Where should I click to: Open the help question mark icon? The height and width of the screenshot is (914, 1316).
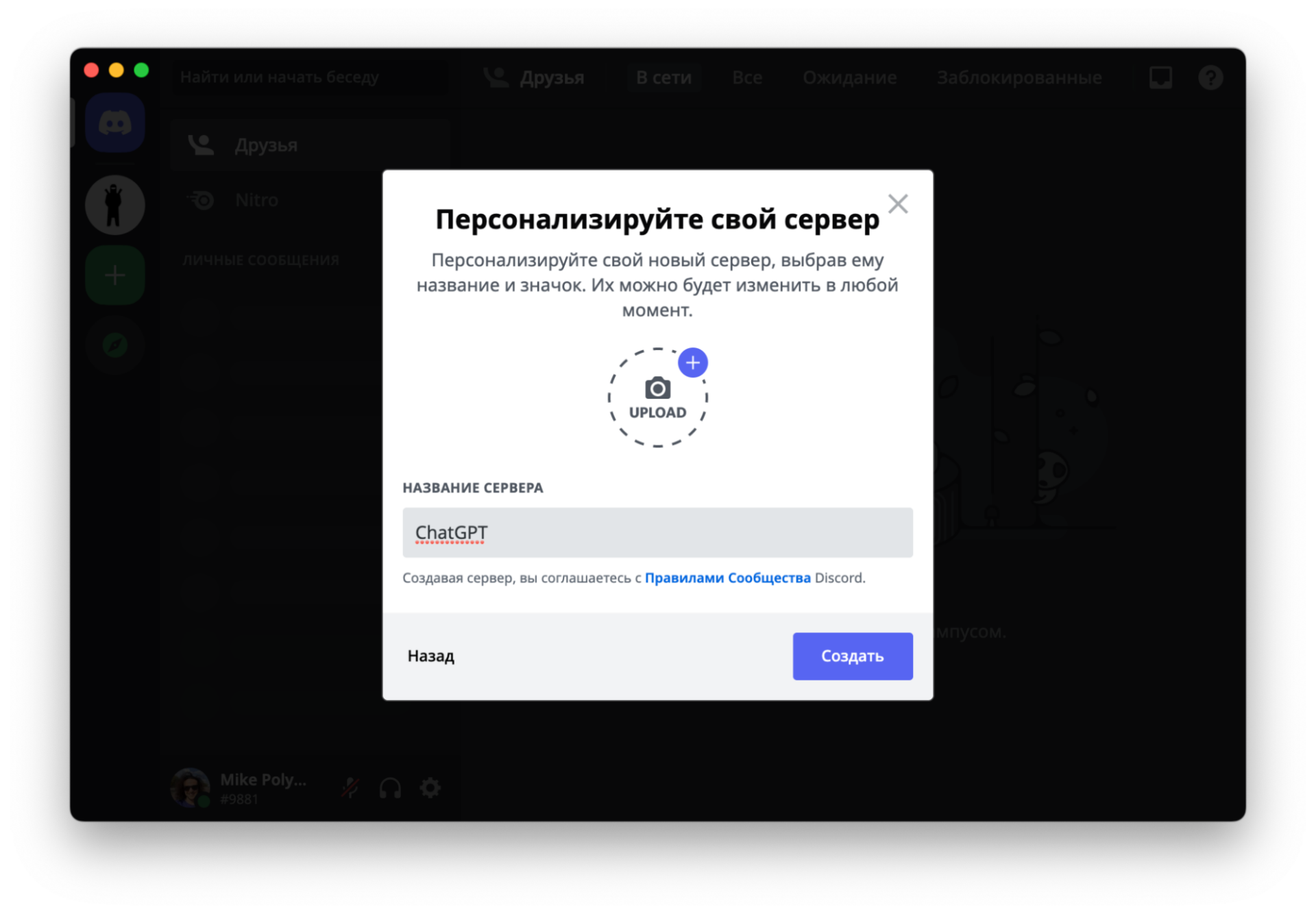point(1210,77)
